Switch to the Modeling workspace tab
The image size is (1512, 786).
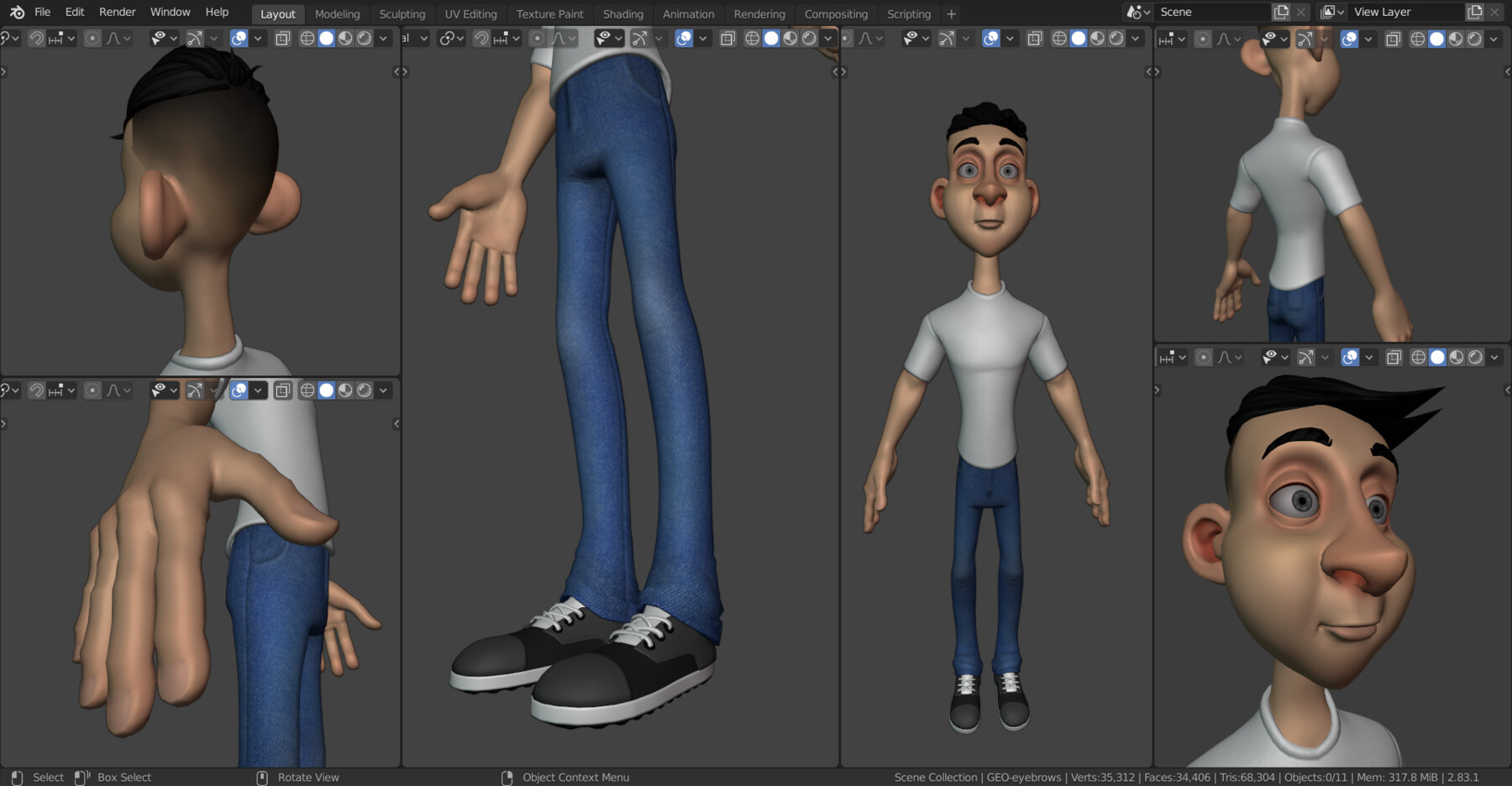pos(337,14)
